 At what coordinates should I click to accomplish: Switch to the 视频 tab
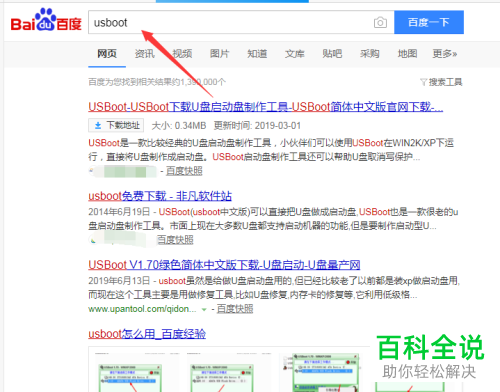[x=182, y=54]
